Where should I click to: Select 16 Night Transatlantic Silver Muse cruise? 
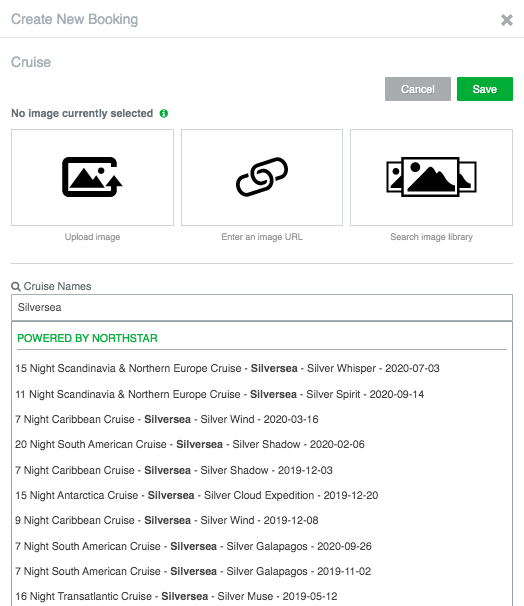coord(176,596)
